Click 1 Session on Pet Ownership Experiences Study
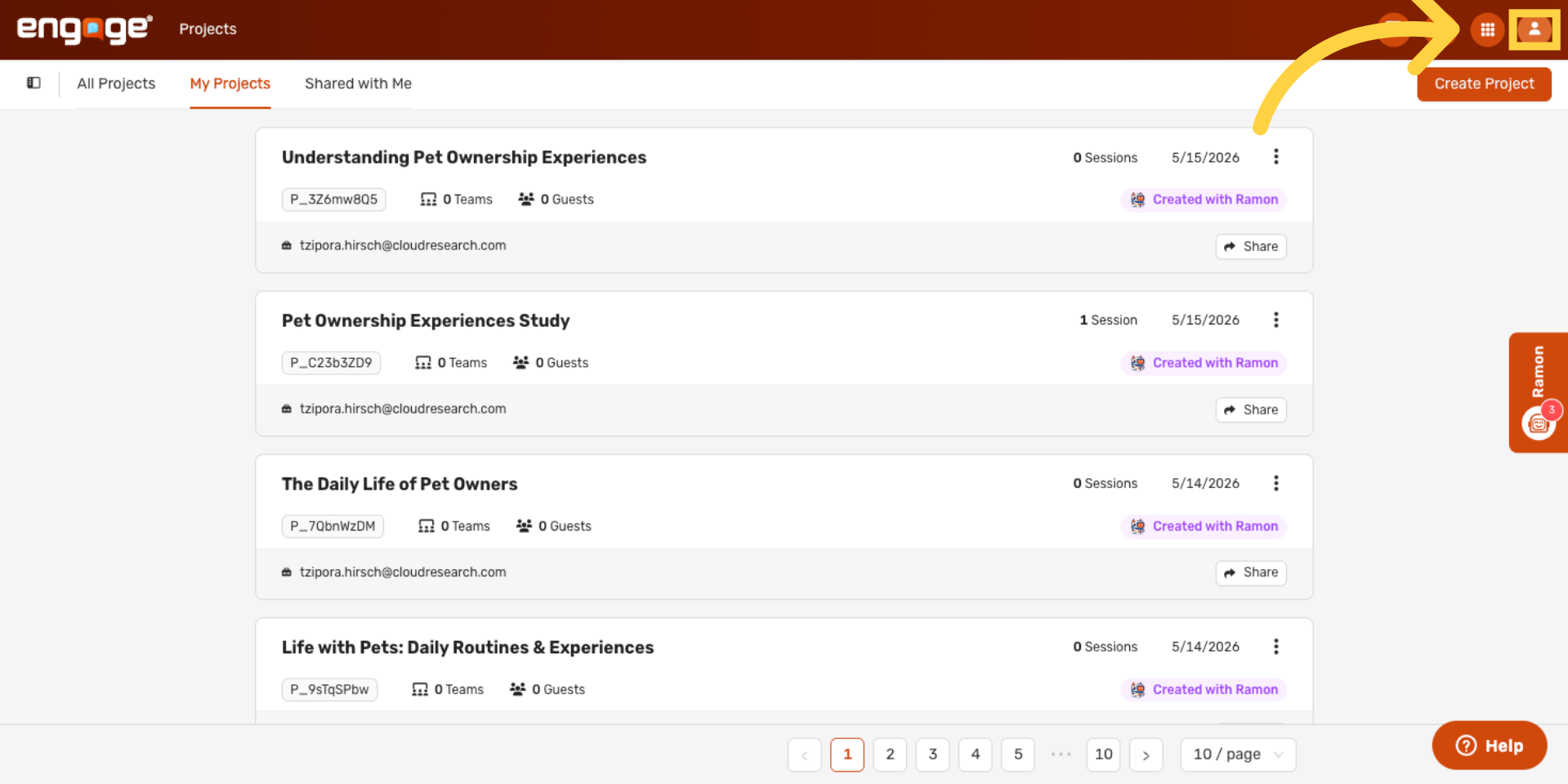 click(x=1108, y=320)
